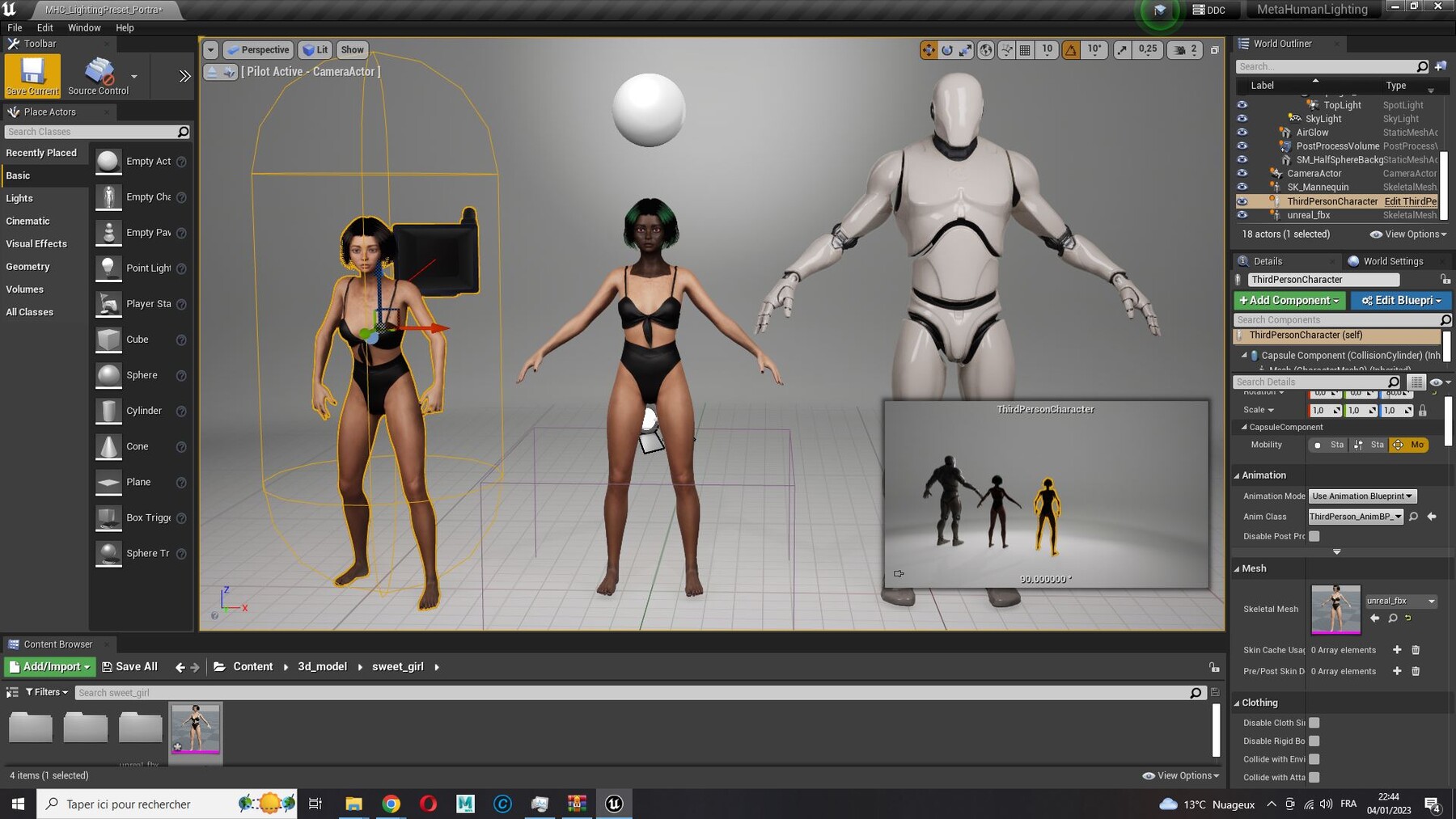Click the Cone shape icon

pyautogui.click(x=108, y=446)
